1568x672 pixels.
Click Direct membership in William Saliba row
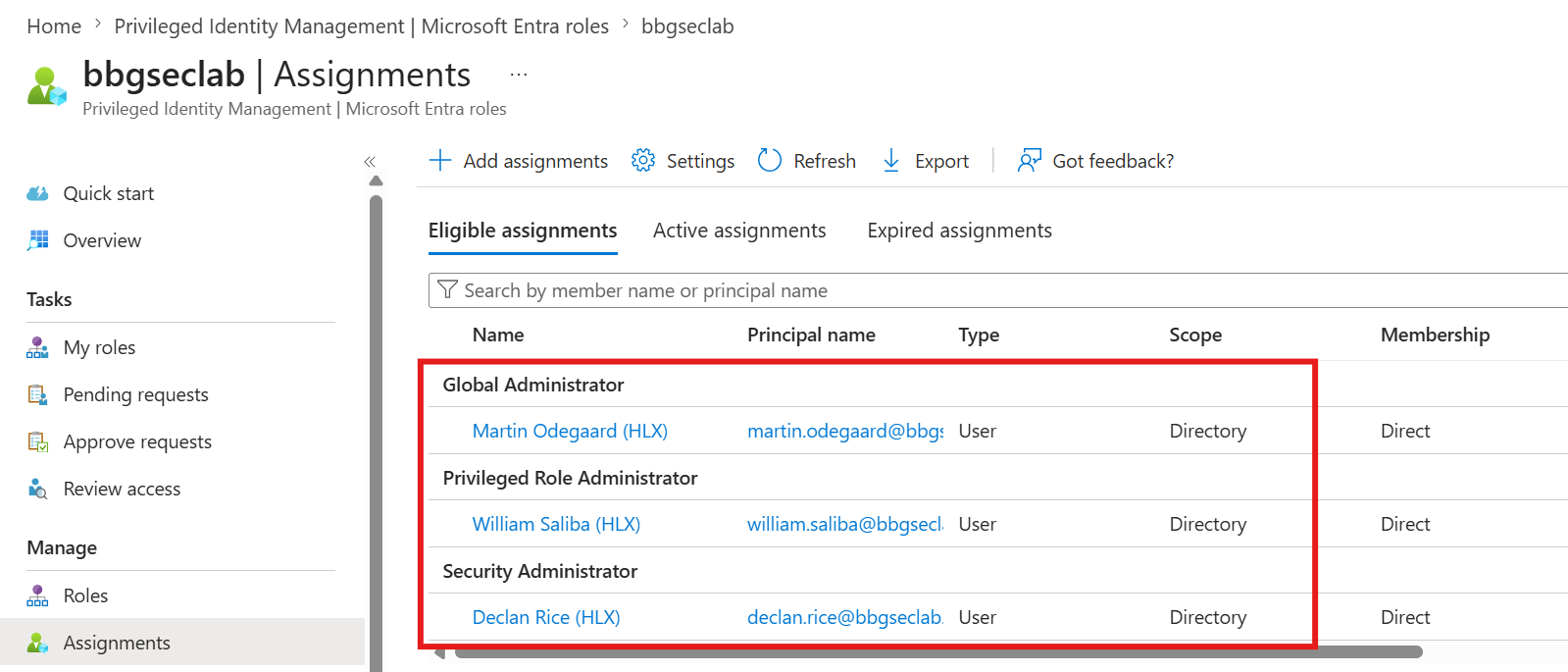(1405, 524)
